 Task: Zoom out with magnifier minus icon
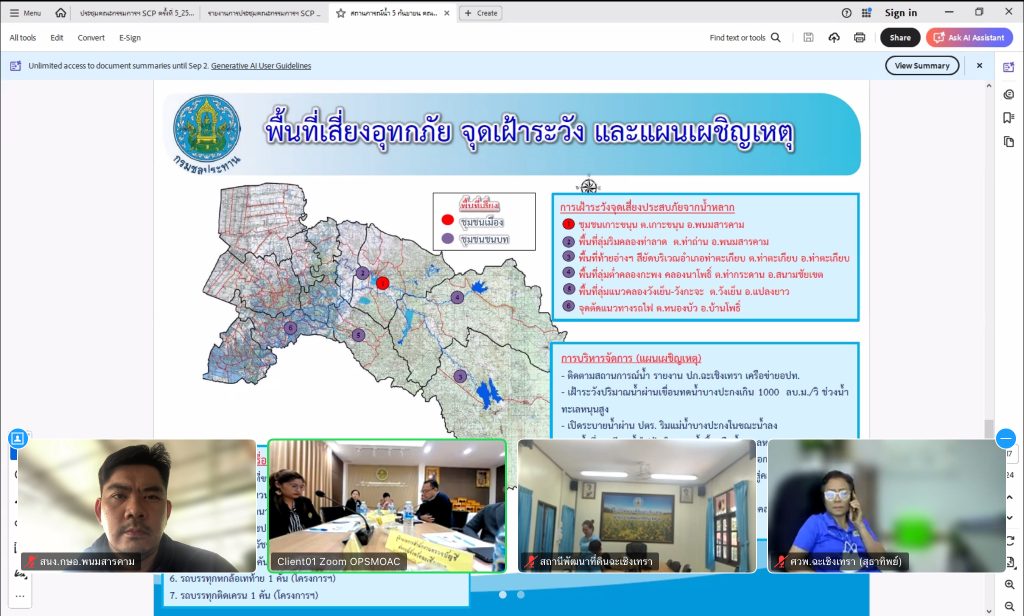click(x=1010, y=606)
